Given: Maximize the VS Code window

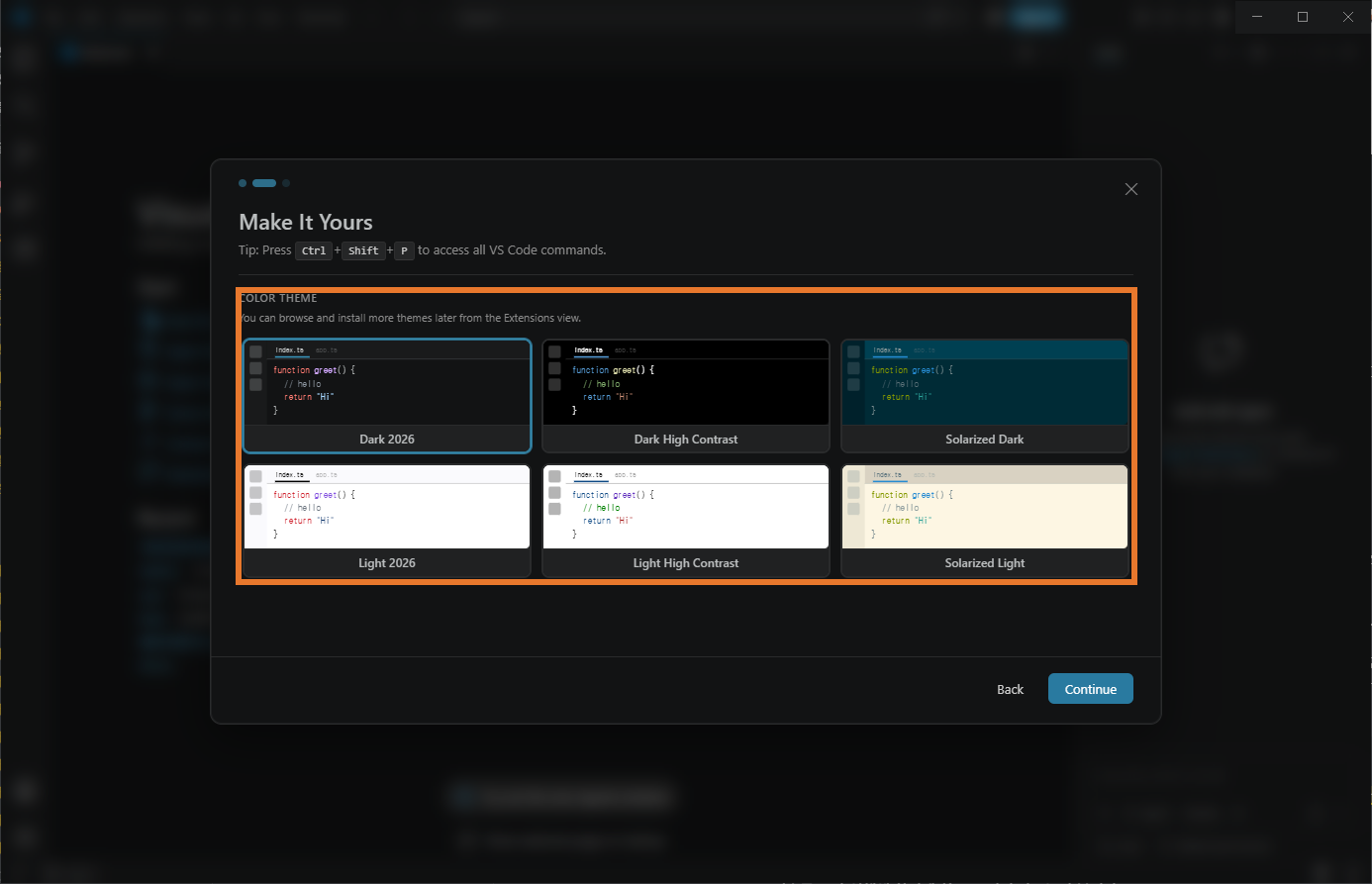Looking at the screenshot, I should (1303, 17).
